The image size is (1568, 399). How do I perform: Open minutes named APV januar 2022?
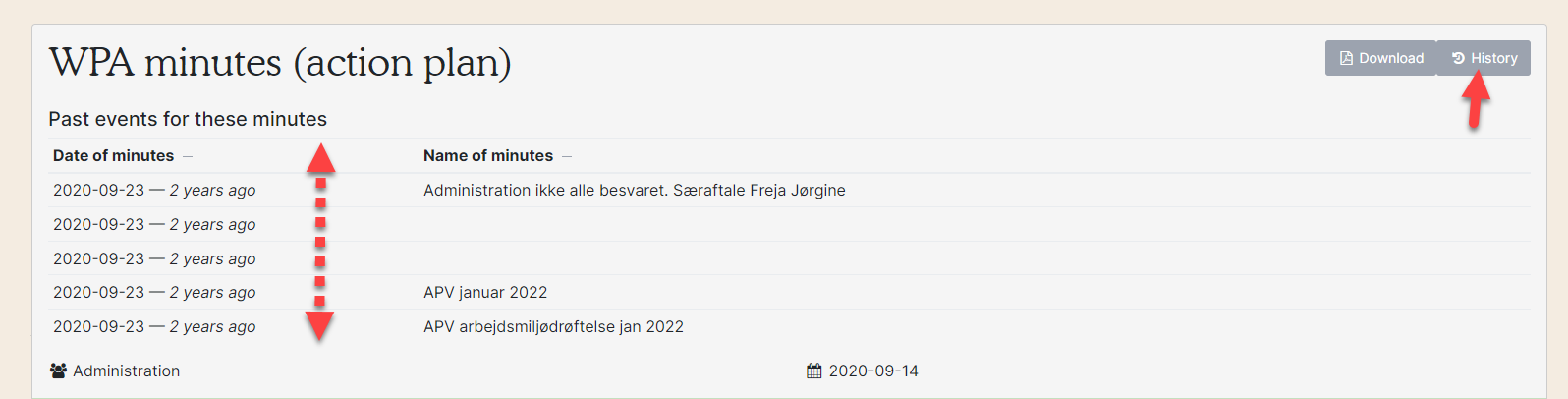point(485,292)
